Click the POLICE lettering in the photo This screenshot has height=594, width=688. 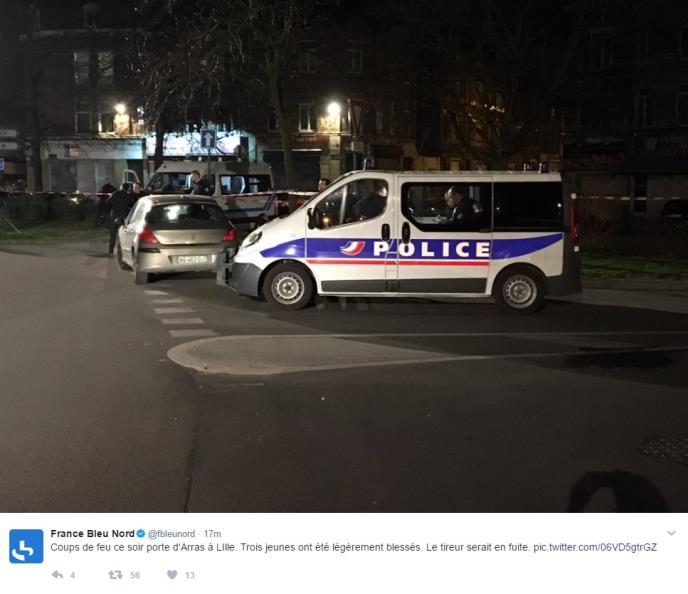(431, 249)
